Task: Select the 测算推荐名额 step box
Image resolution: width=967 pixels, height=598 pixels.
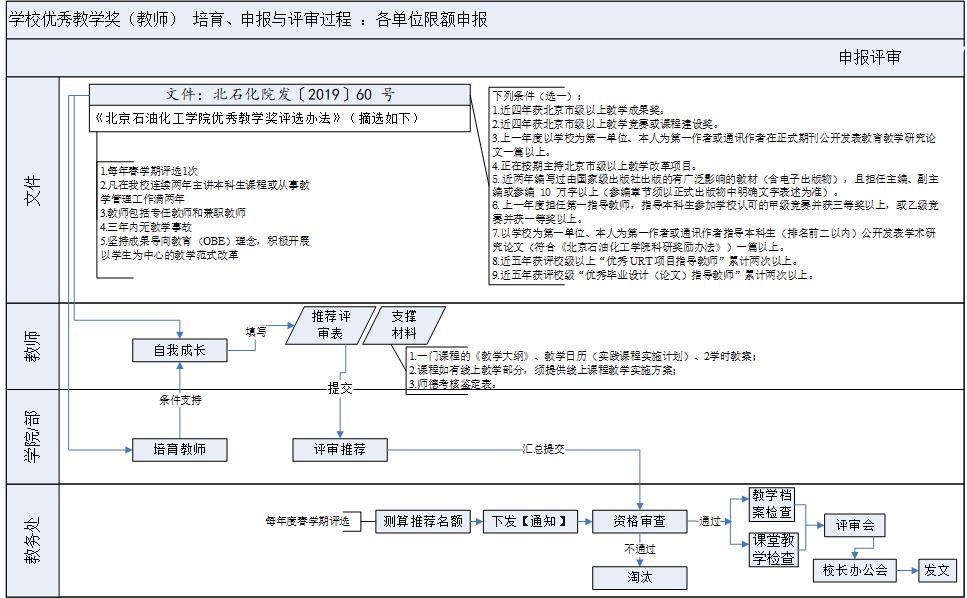Action: click(423, 521)
